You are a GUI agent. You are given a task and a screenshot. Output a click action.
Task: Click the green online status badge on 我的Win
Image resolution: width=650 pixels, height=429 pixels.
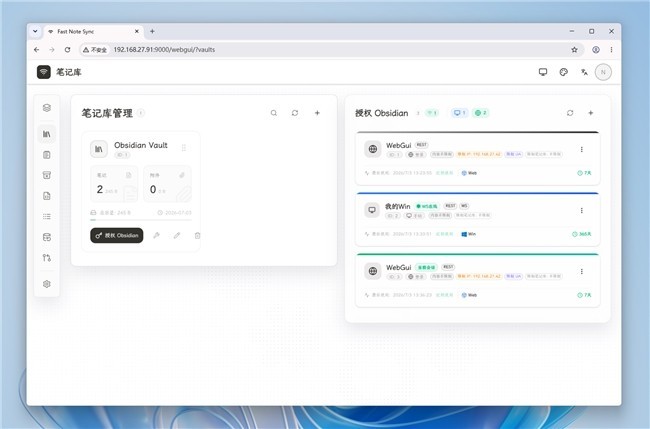[427, 206]
